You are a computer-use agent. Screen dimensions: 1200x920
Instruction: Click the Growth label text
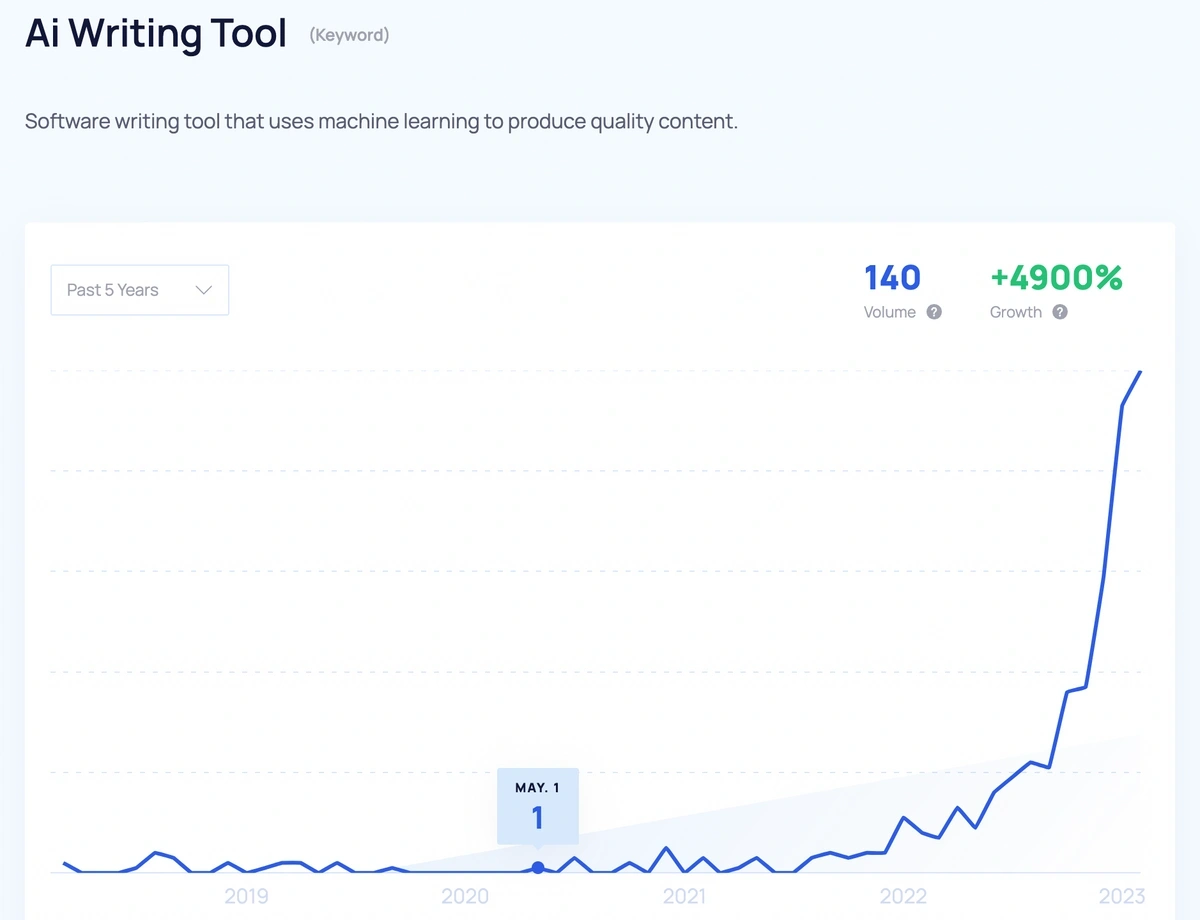click(x=1016, y=312)
